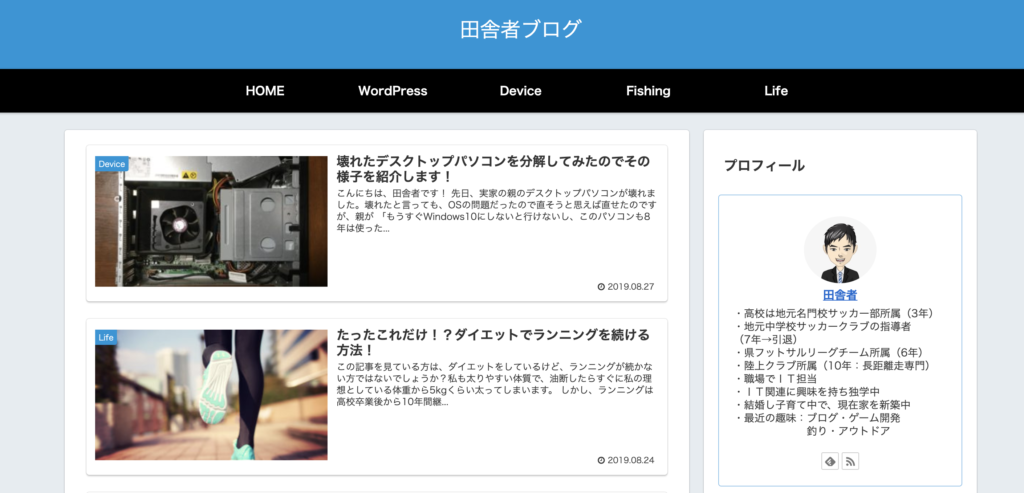Screen dimensions: 1024x493
Task: Click the line 陸上クラブ所属（10年：長距離走専門）
Action: coord(835,366)
